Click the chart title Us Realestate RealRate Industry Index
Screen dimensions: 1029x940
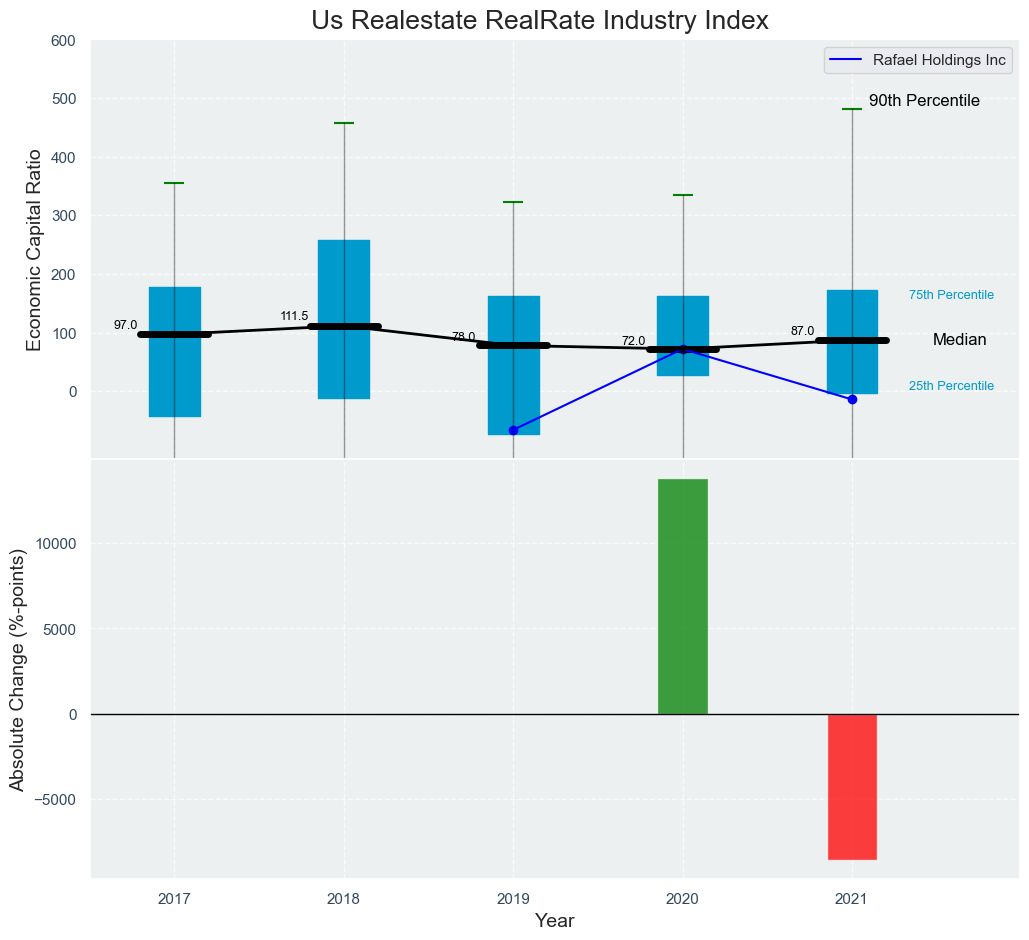pos(539,21)
